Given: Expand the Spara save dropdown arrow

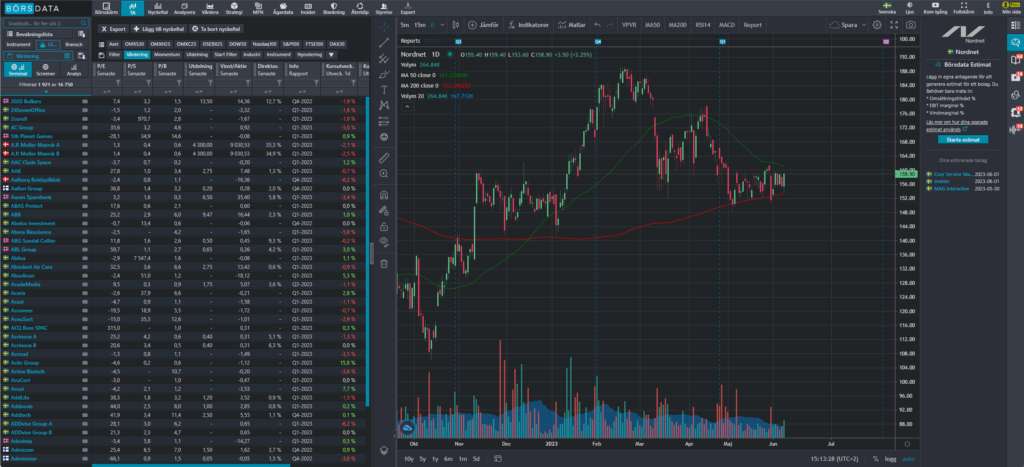Looking at the screenshot, I should [864, 25].
